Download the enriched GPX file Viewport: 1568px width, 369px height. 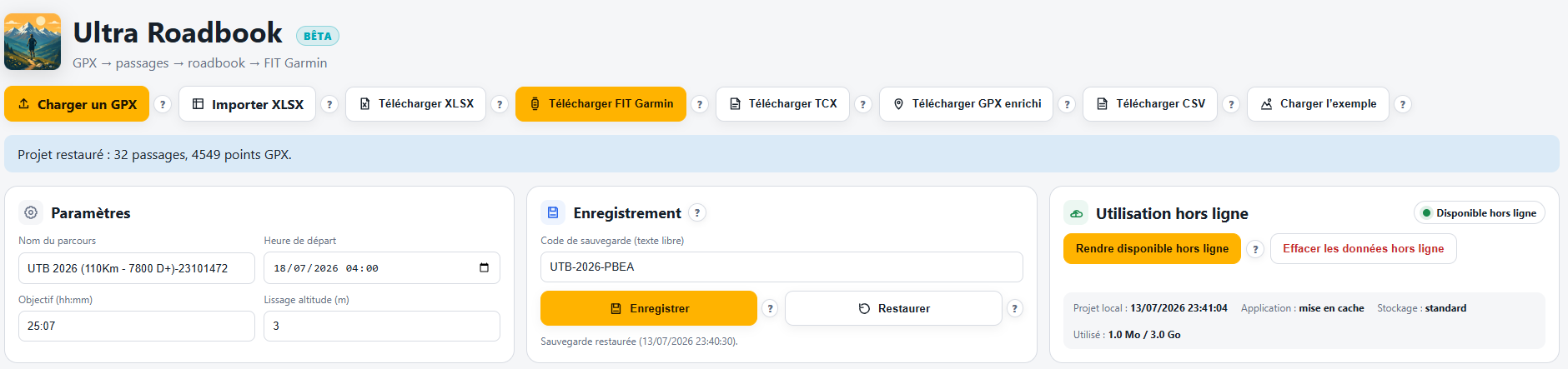(966, 104)
